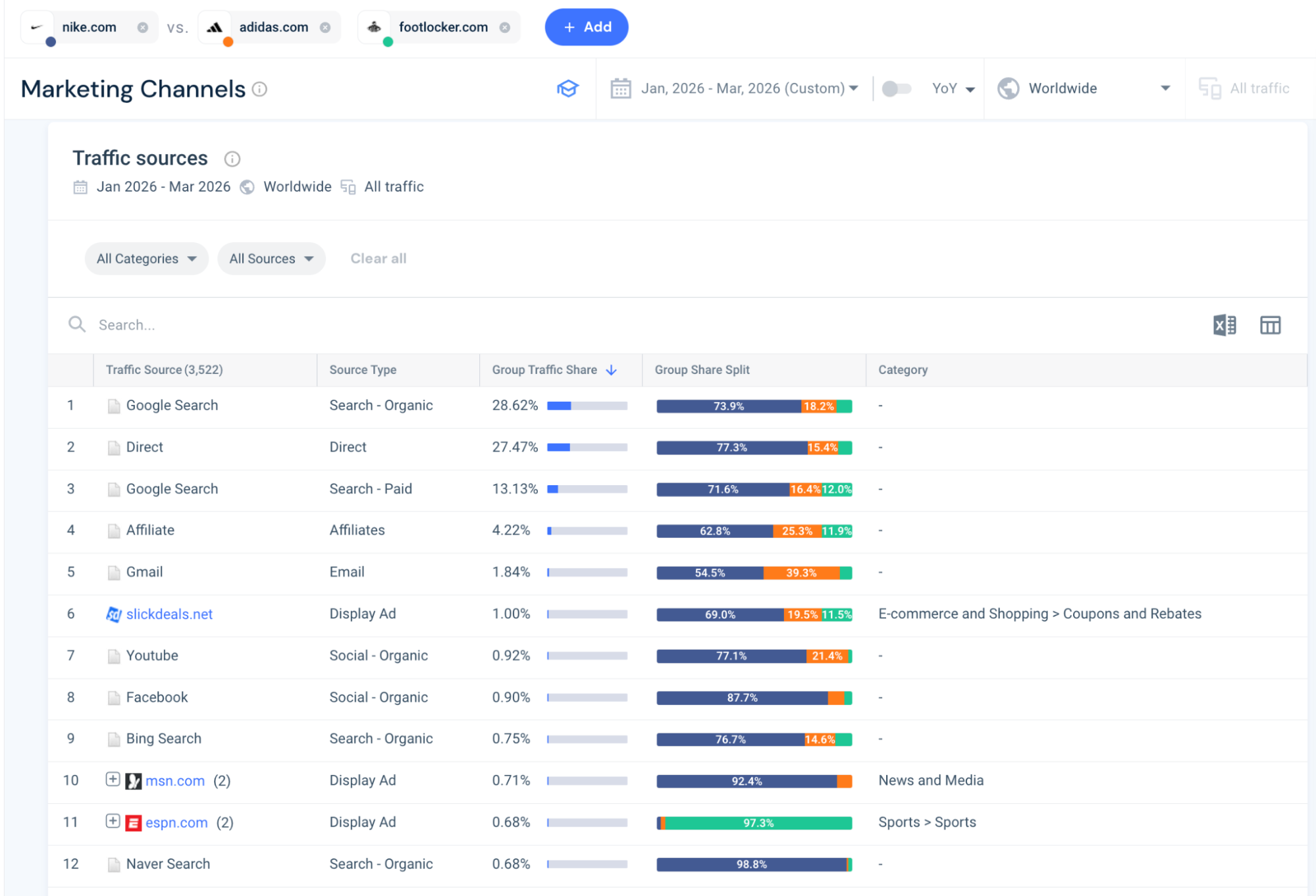Sort by the Source Type column header
The width and height of the screenshot is (1316, 896).
pyautogui.click(x=363, y=370)
